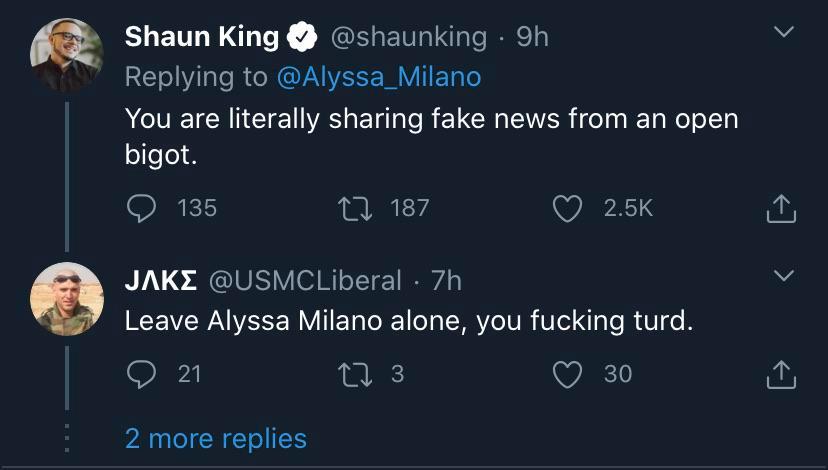
Task: Like Shaun King's tweet
Action: 568,207
